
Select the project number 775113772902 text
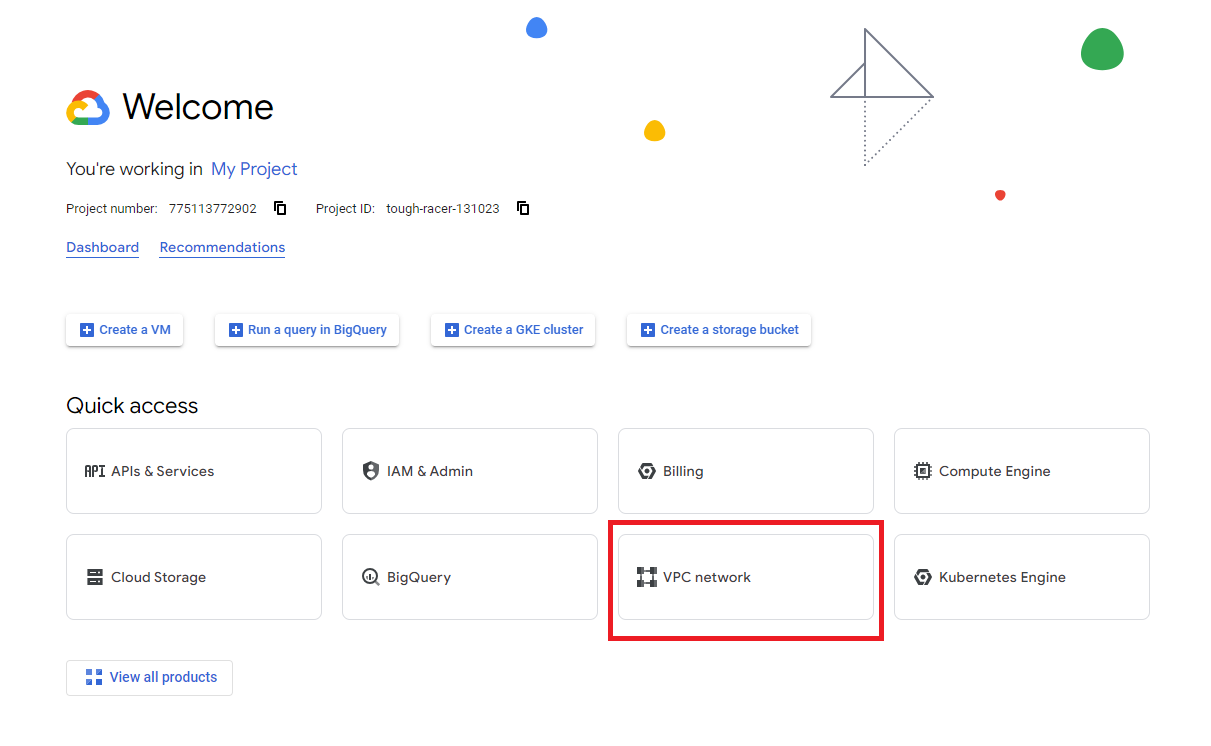pos(212,209)
